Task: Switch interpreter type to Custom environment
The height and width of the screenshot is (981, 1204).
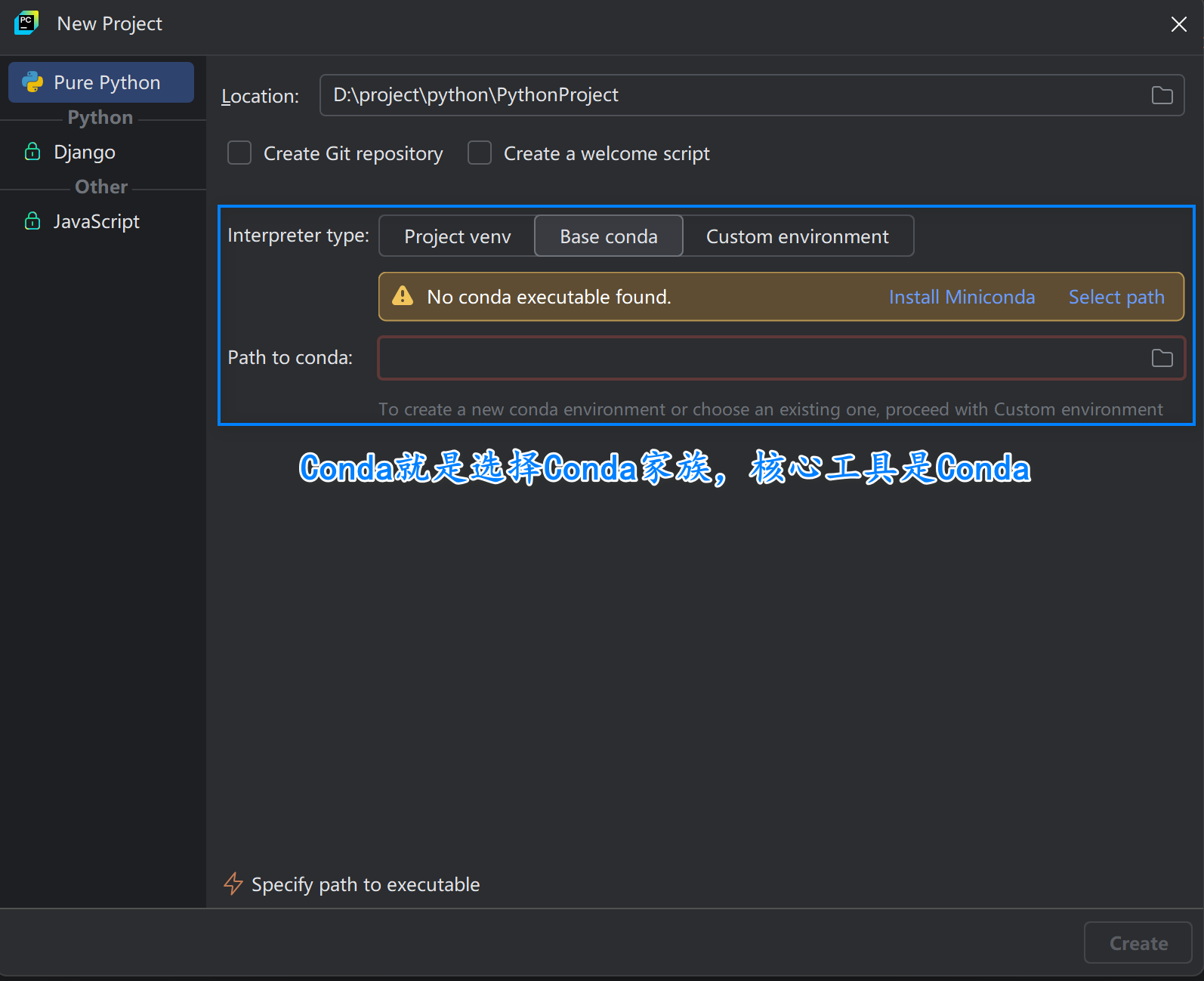Action: pos(798,236)
